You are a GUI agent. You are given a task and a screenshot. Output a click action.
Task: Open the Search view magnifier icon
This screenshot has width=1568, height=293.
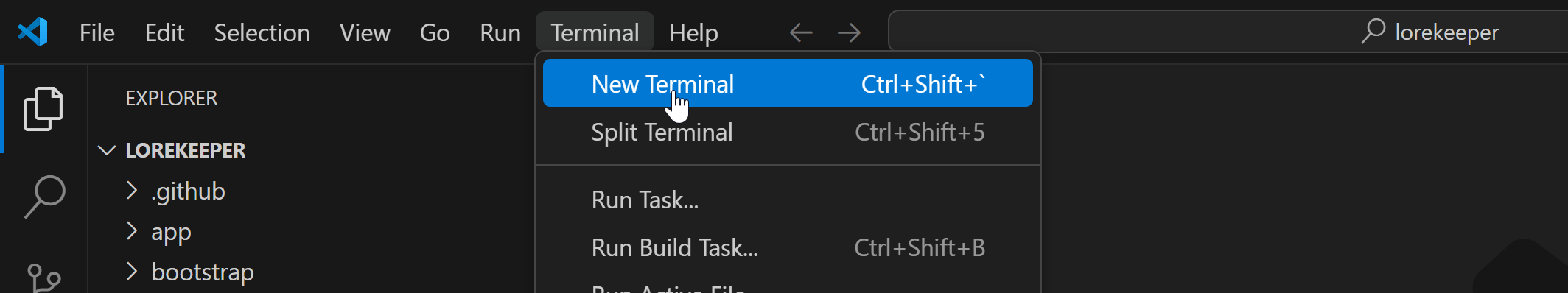(44, 197)
